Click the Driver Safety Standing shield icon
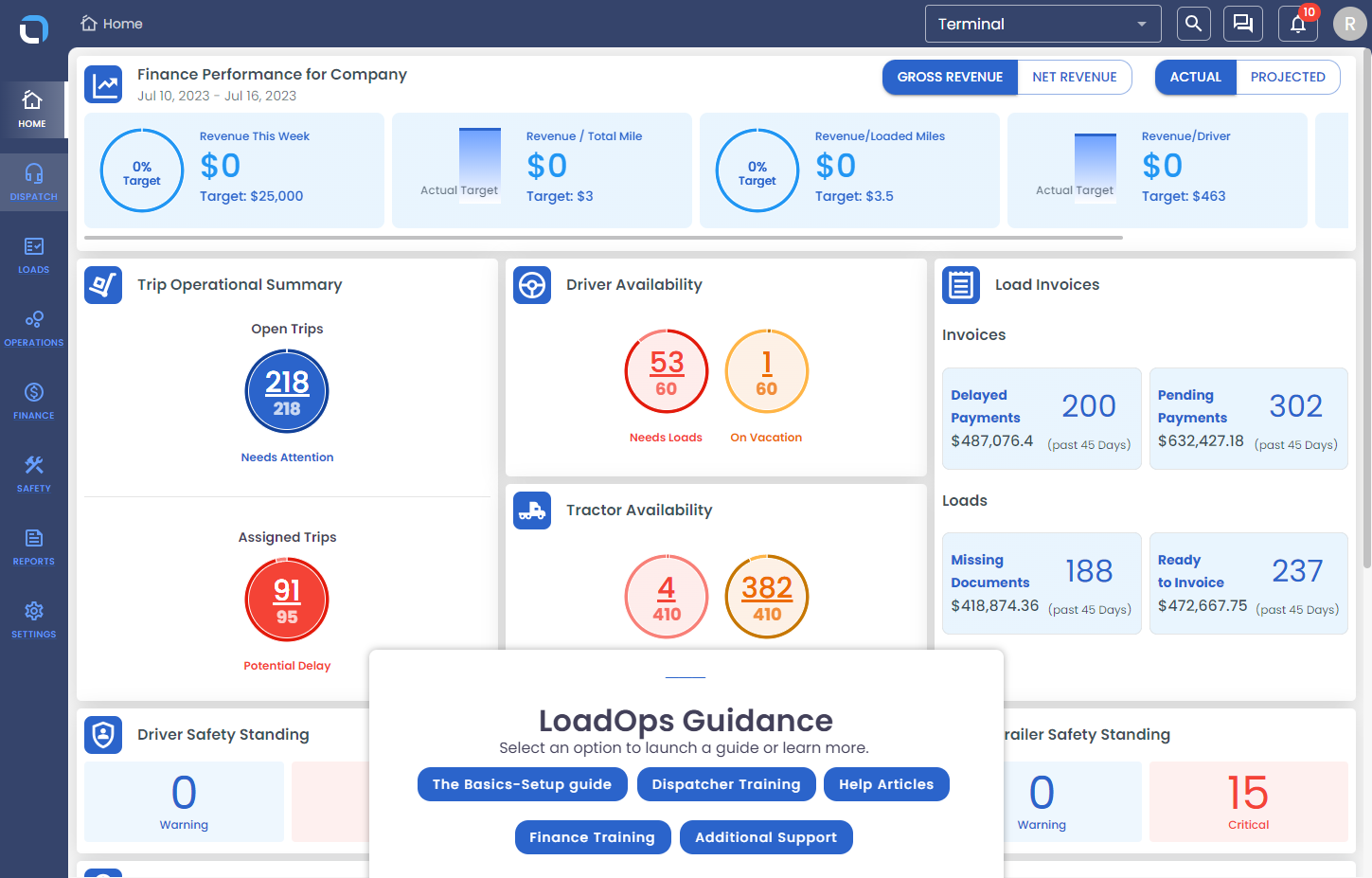Screen dimensions: 1372x878 coord(103,735)
